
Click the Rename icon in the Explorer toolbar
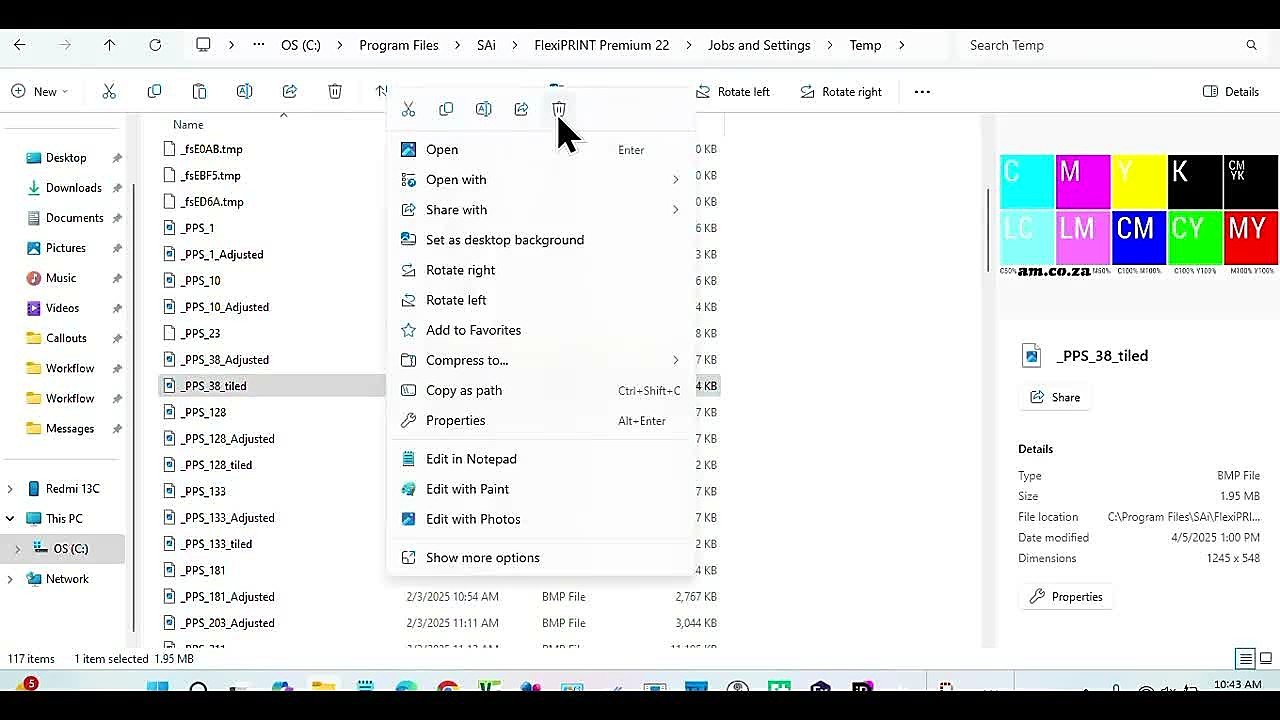pyautogui.click(x=244, y=91)
